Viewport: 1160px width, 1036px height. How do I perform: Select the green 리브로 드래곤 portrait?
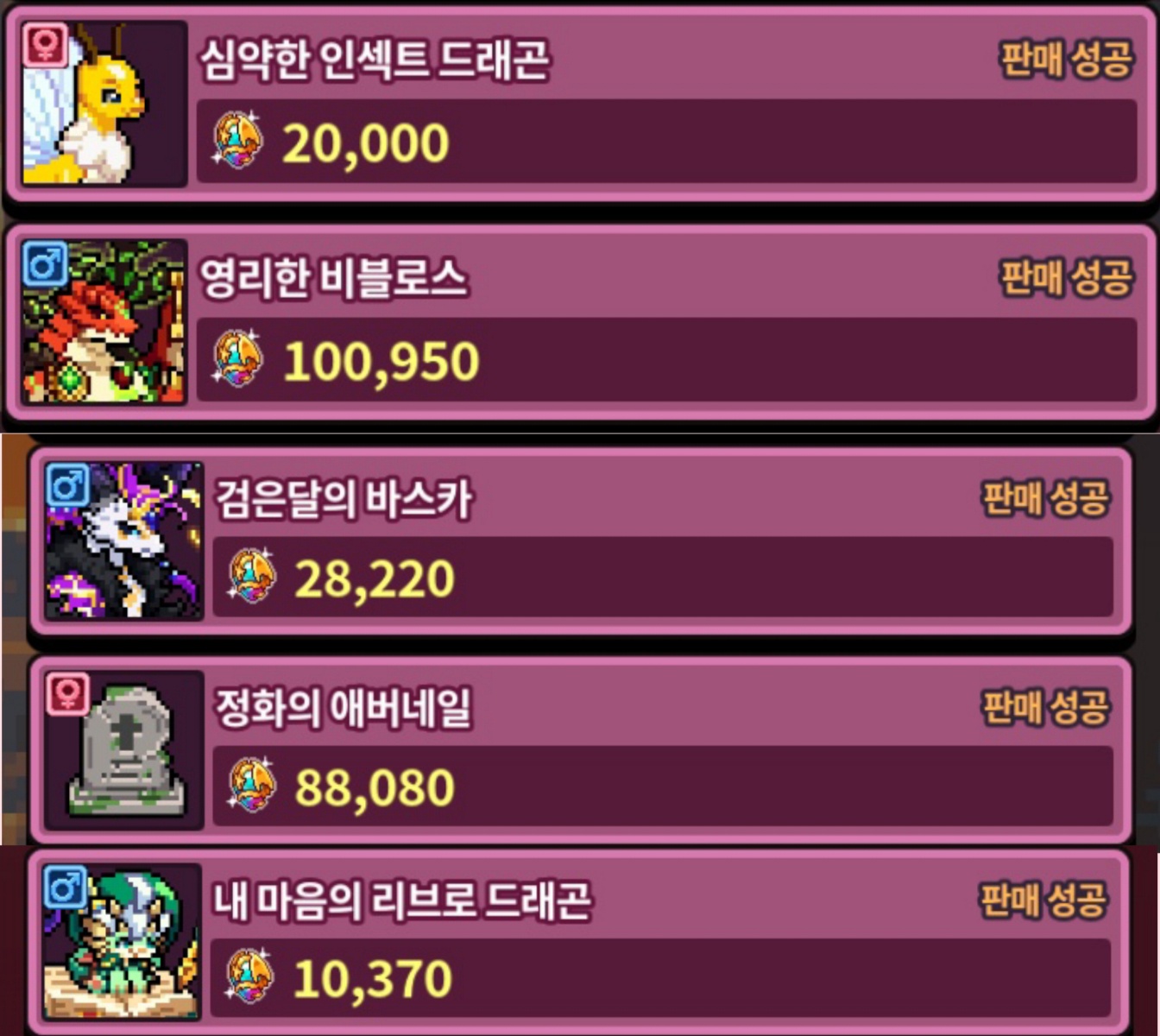[122, 941]
